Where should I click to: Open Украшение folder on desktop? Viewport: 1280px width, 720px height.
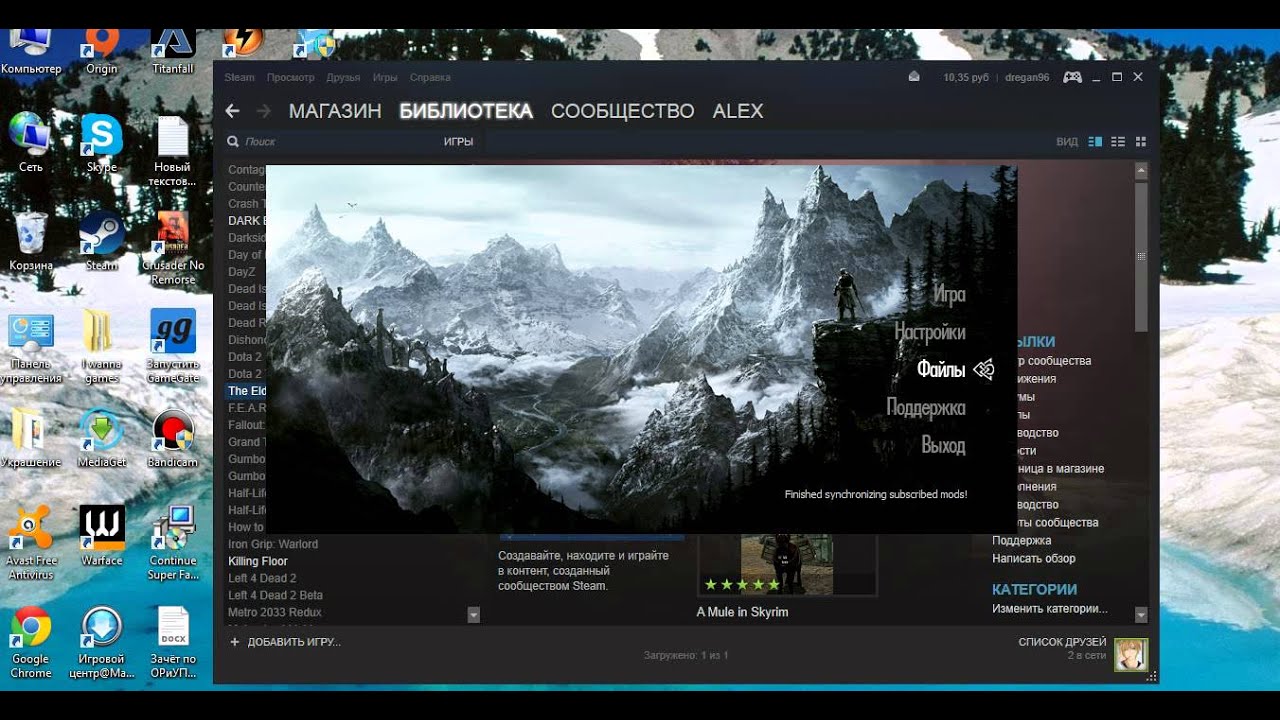[x=31, y=438]
